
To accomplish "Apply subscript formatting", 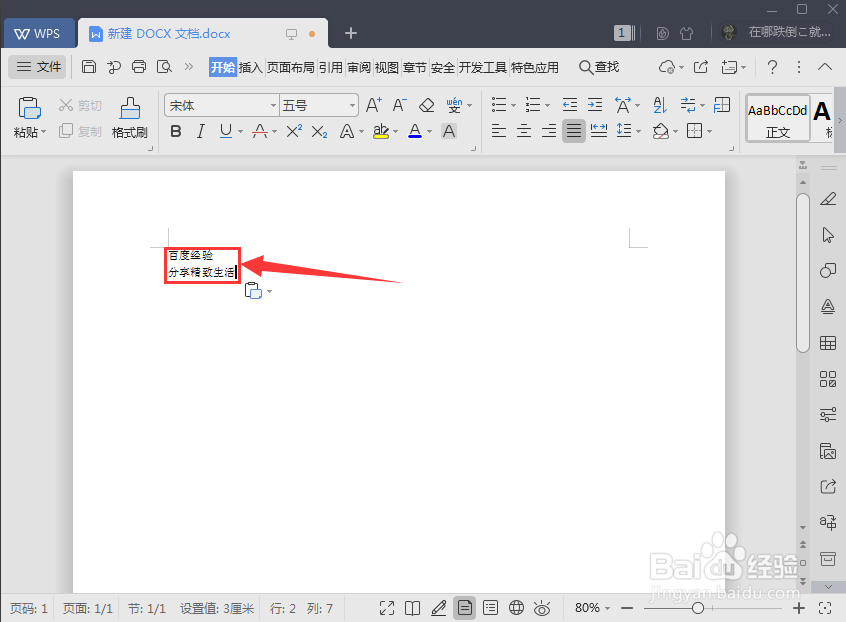I will pyautogui.click(x=318, y=131).
